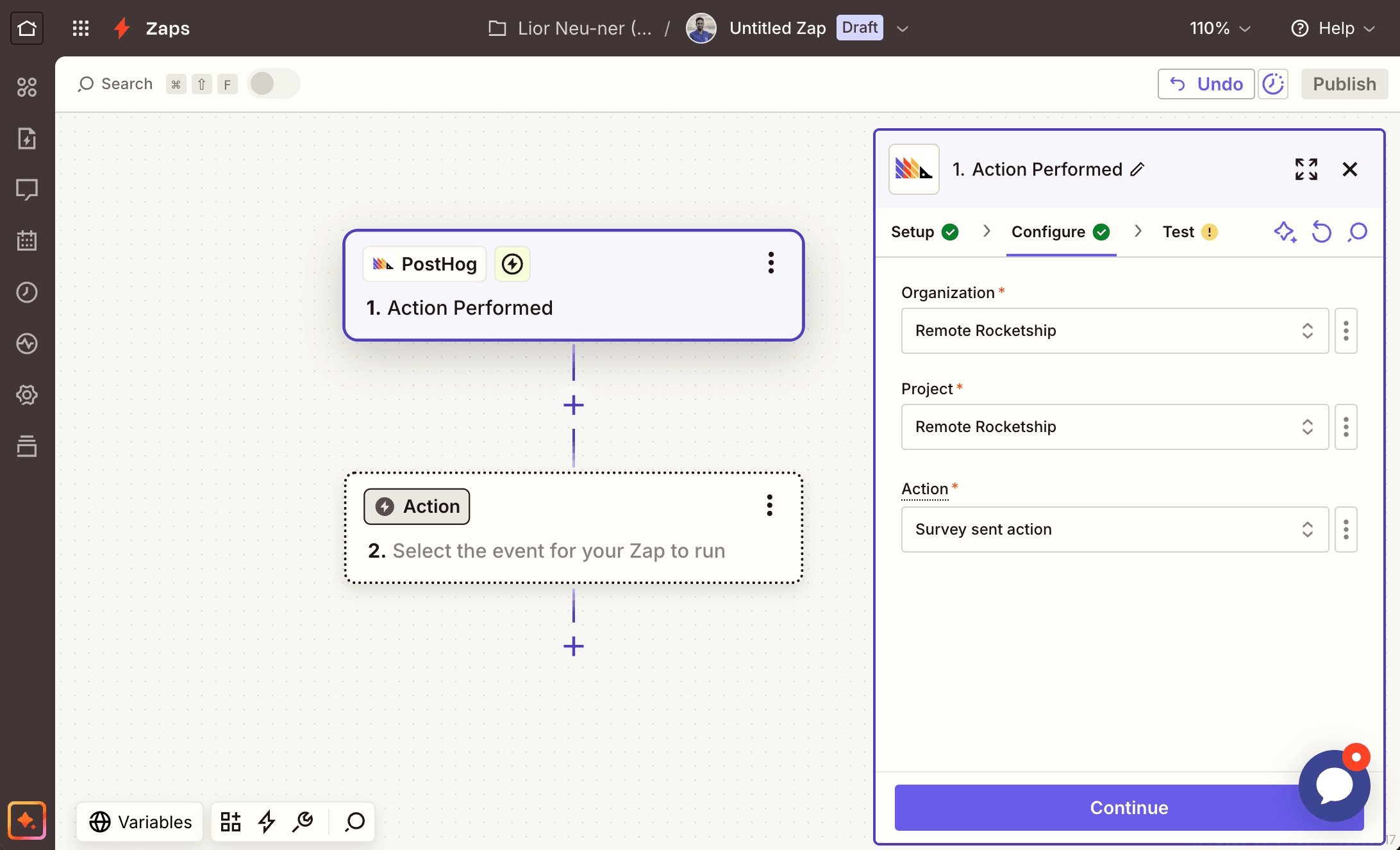This screenshot has height=850, width=1400.
Task: Open the comments sidebar icon
Action: pos(27,190)
